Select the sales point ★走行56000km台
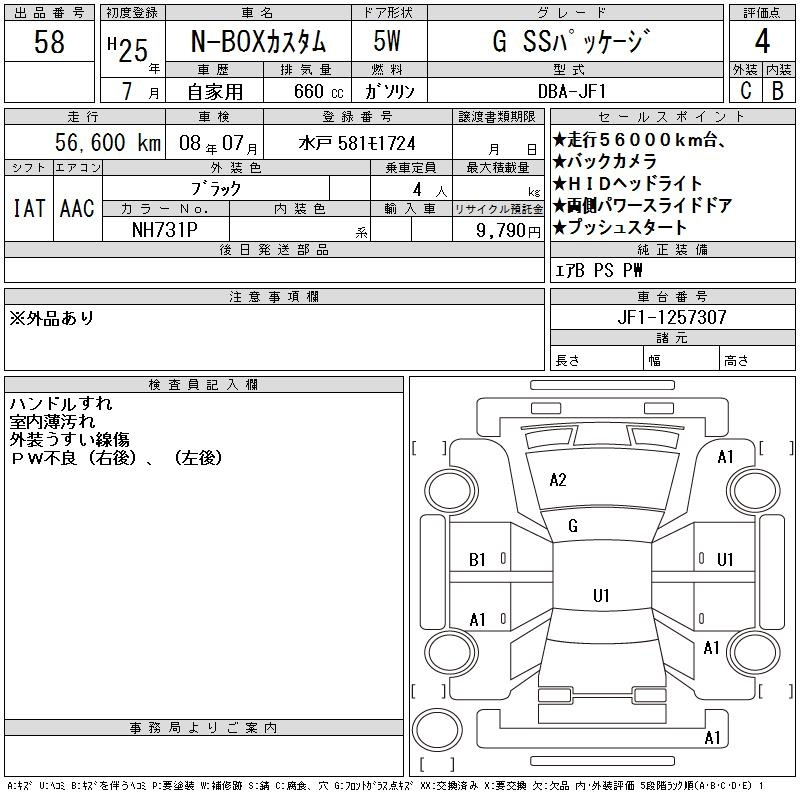The height and width of the screenshot is (800, 800). coord(639,139)
